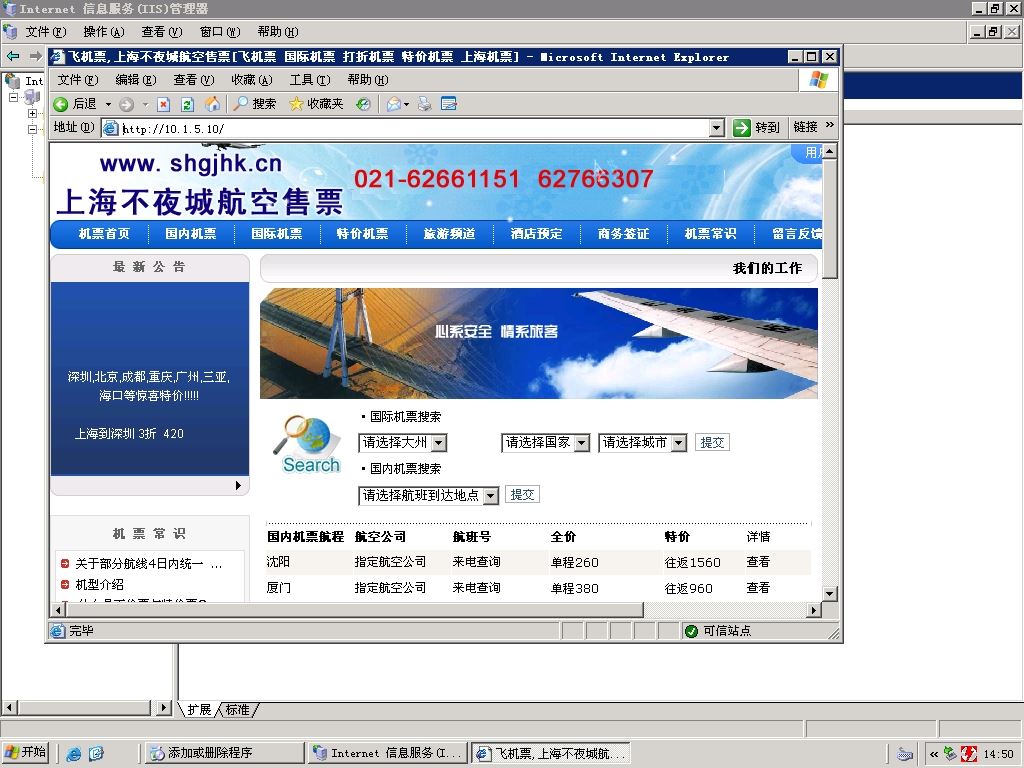Switch to 添加或删除程序 taskbar button
This screenshot has height=768, width=1024.
(x=223, y=754)
